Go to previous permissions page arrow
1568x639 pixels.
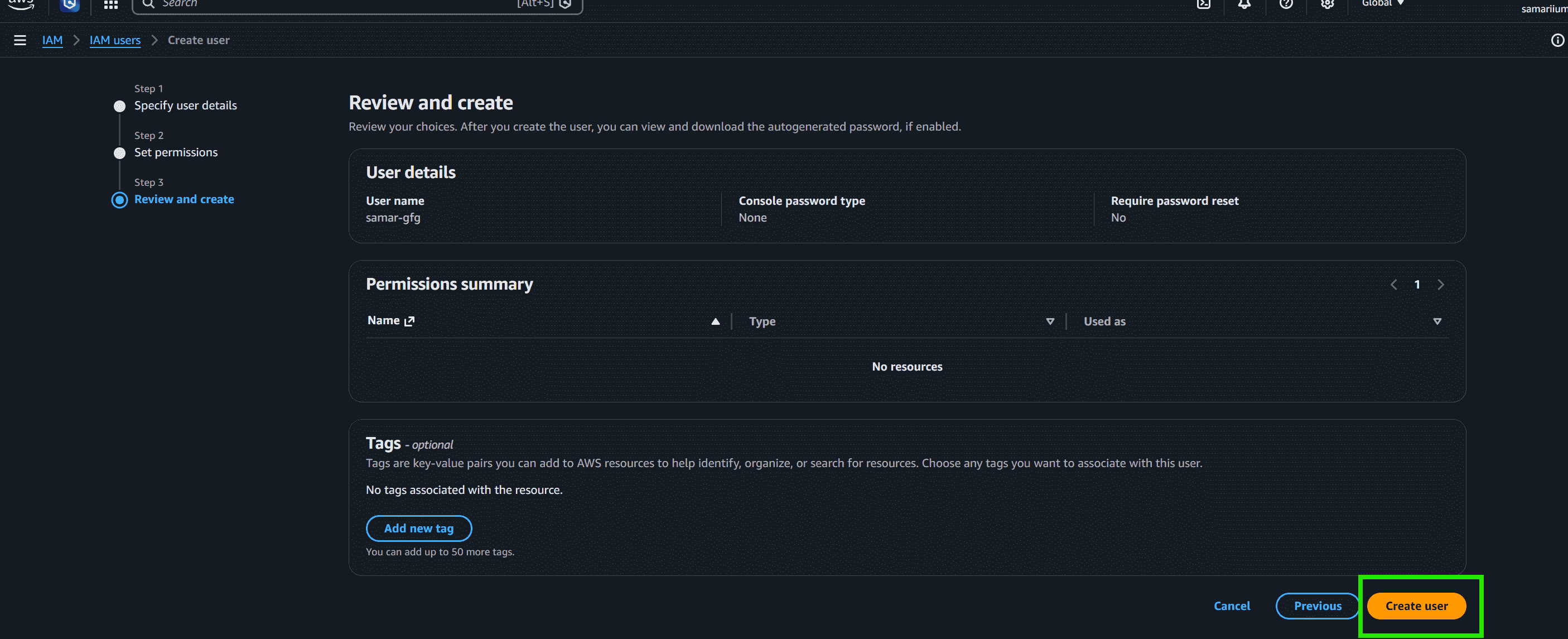click(x=1393, y=285)
